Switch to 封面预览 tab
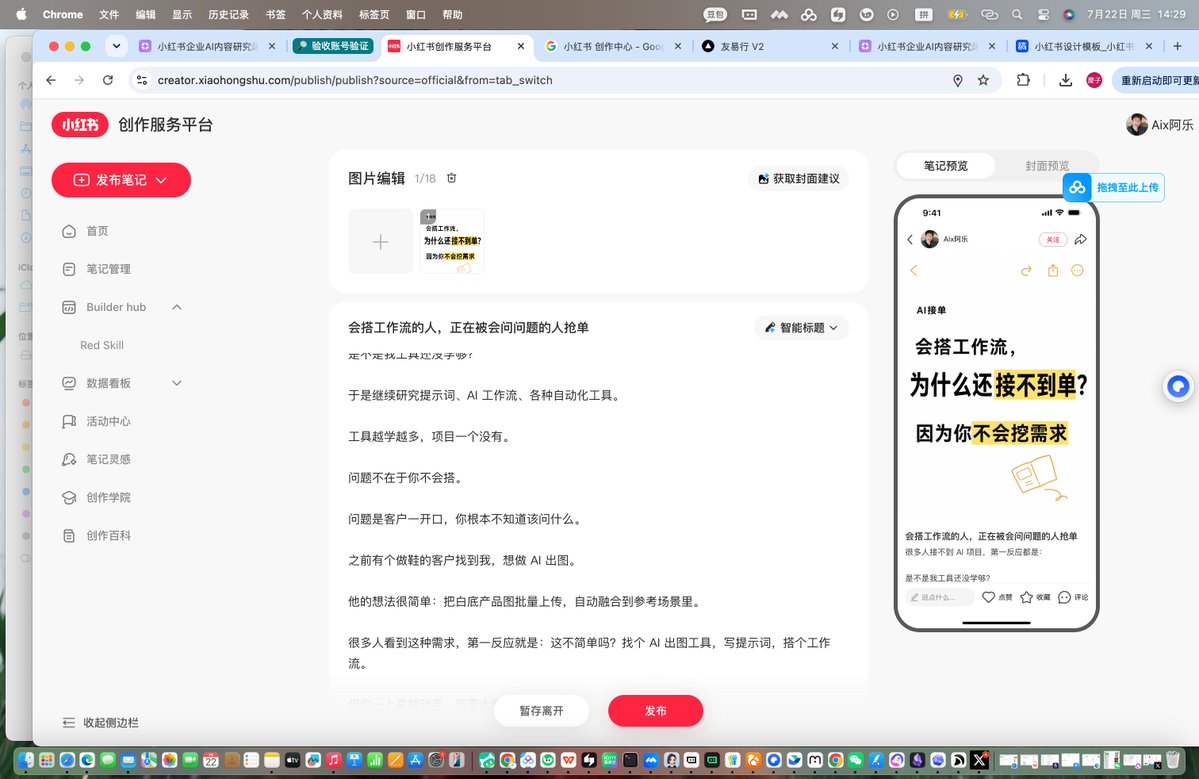This screenshot has height=779, width=1199. point(1047,166)
